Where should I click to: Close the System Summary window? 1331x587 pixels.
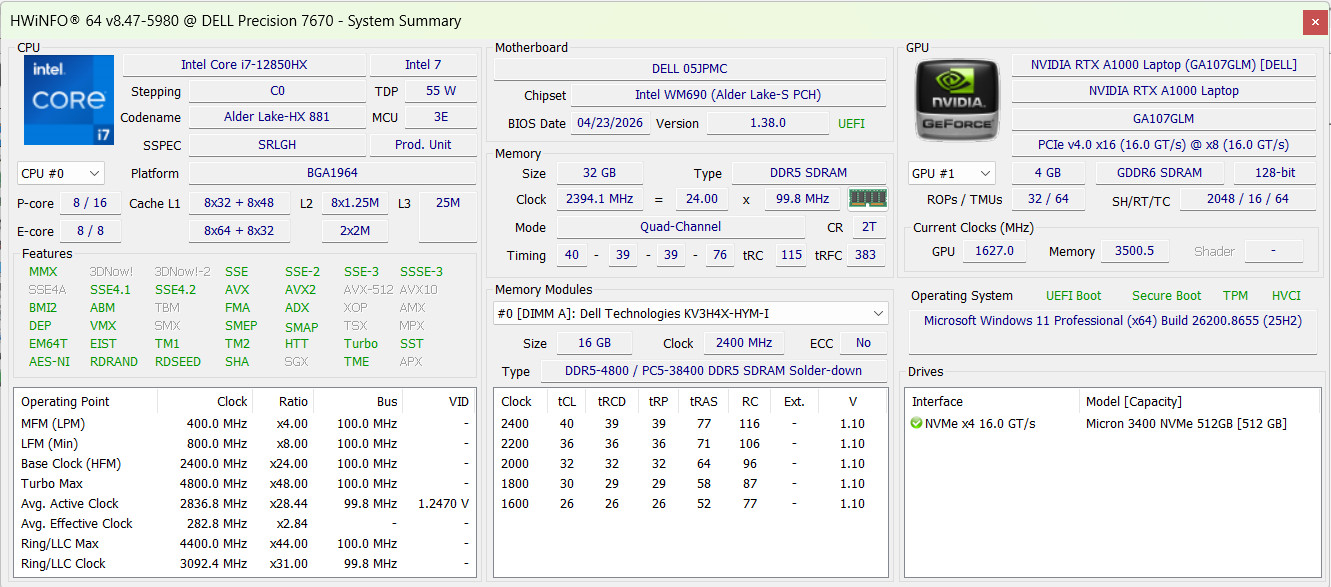click(1315, 21)
